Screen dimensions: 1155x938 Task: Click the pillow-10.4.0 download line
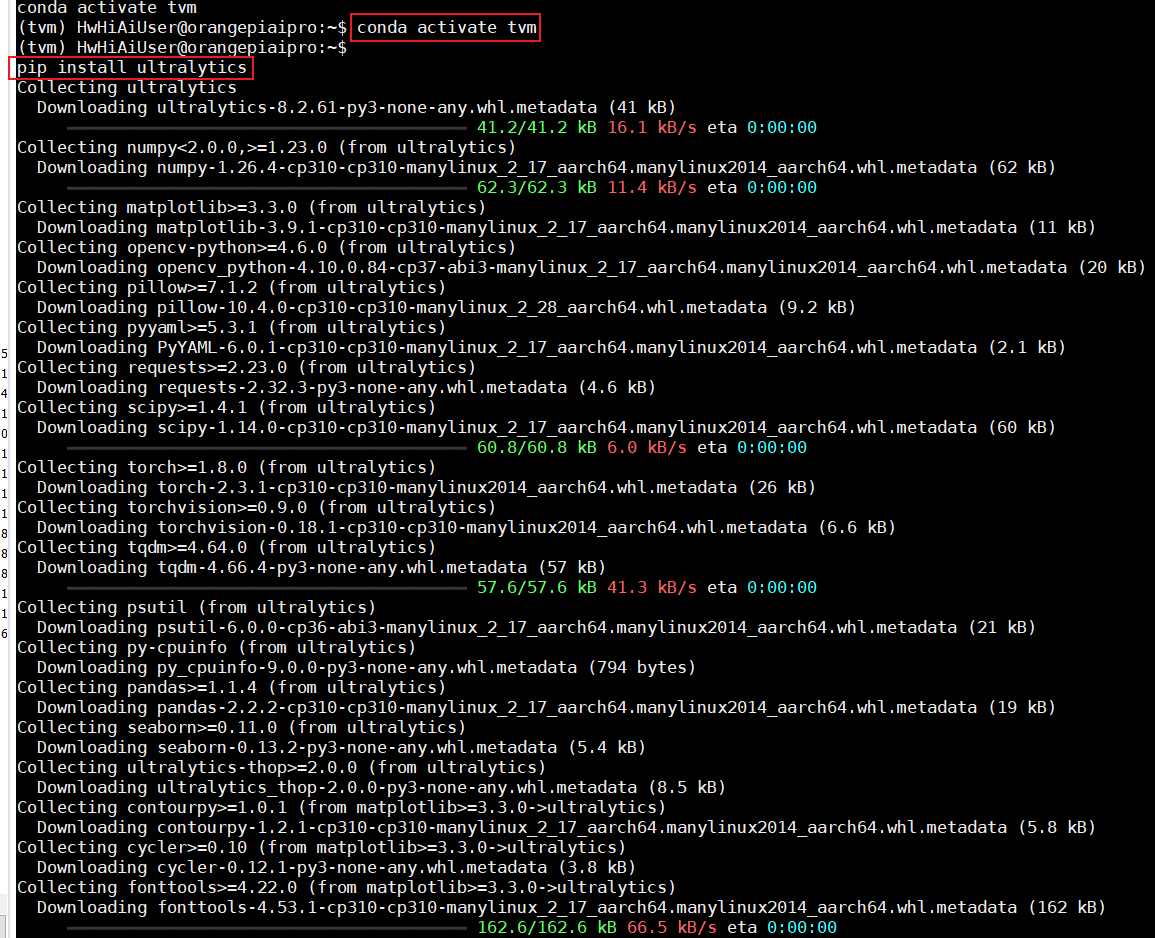tap(446, 307)
